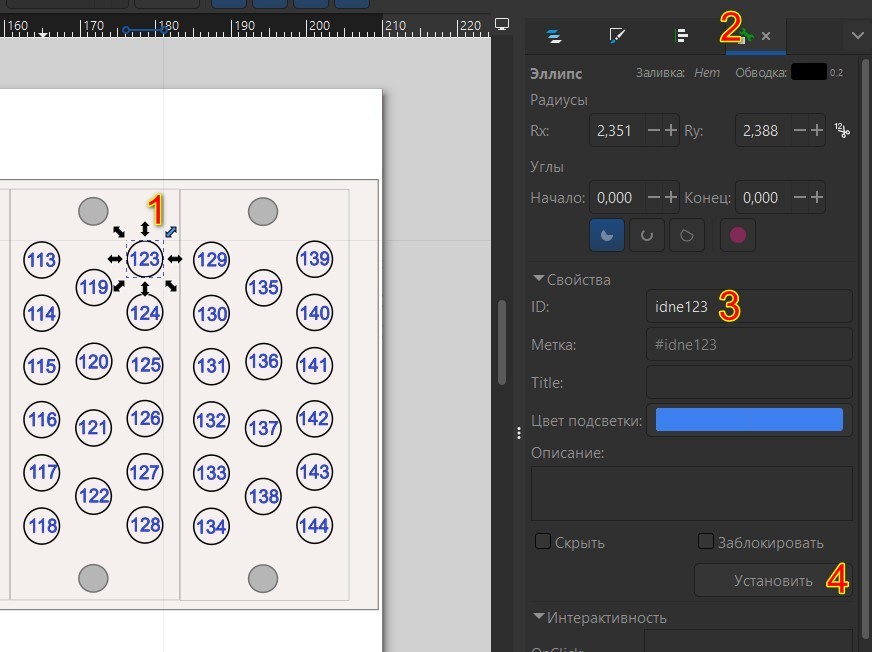Click the icon right of Ry stepper

[x=842, y=131]
